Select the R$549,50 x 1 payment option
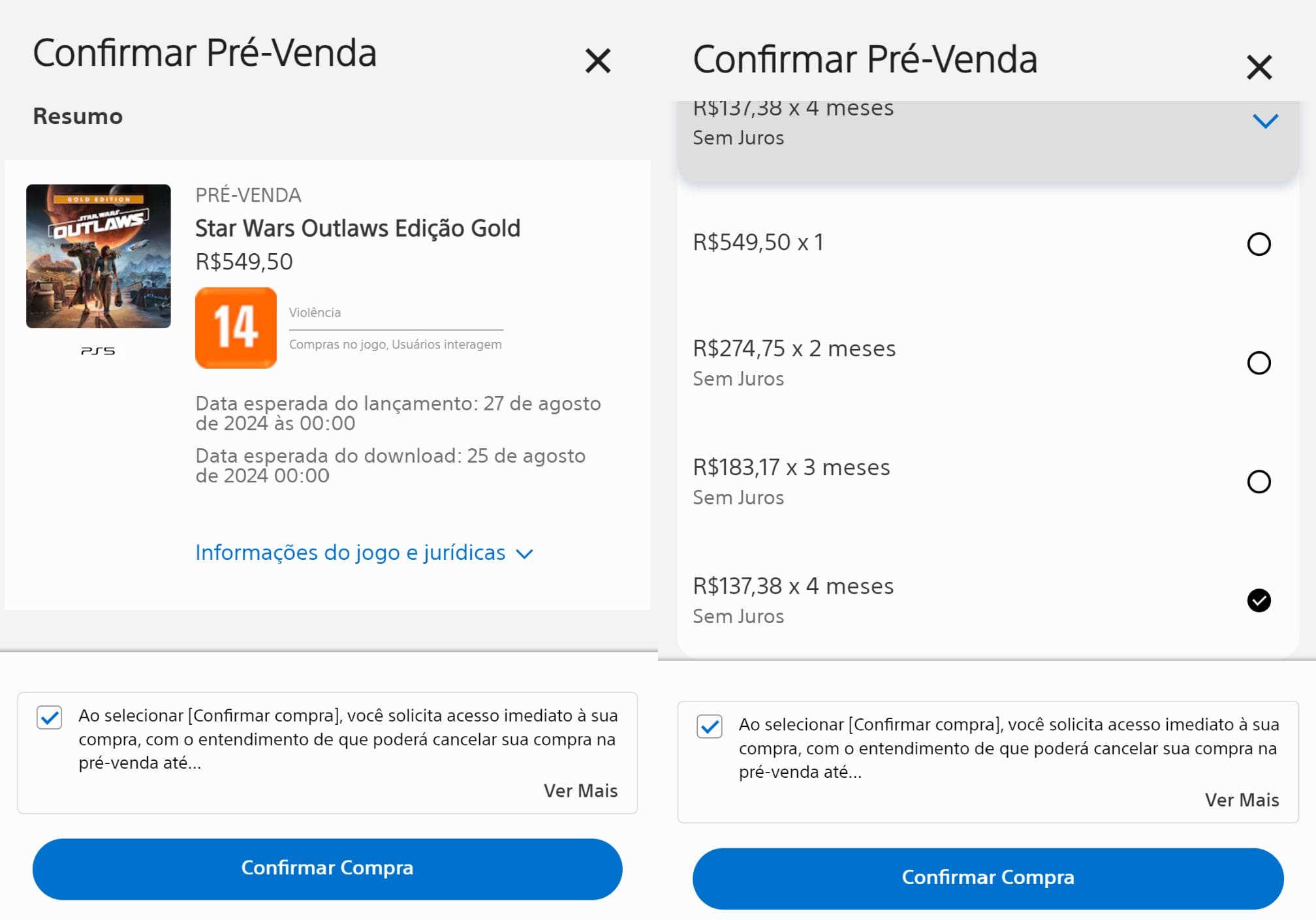The image size is (1316, 920). [1258, 244]
